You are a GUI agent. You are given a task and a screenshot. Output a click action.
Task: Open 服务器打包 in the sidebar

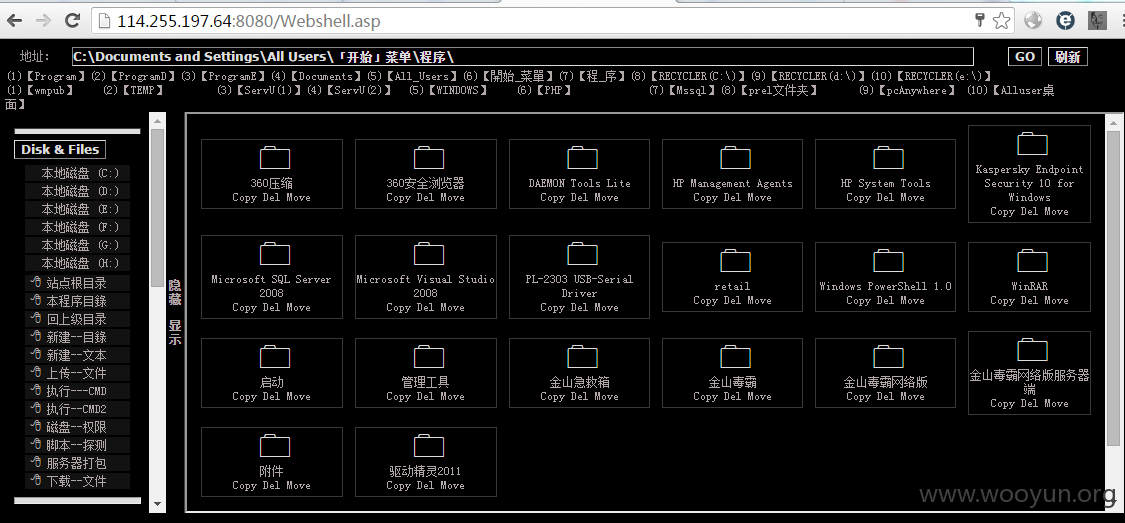(77, 462)
